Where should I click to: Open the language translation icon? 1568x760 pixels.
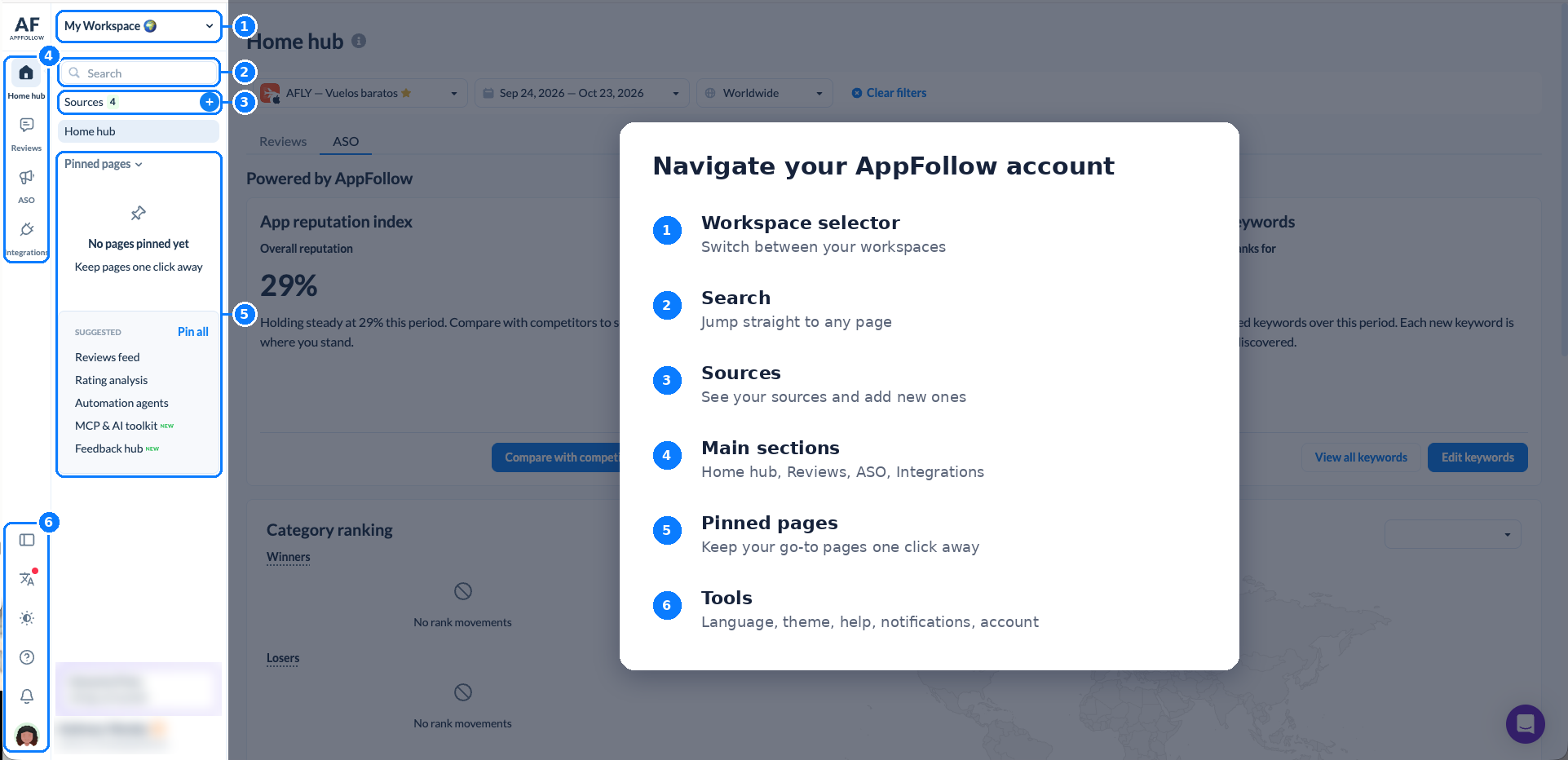click(27, 579)
